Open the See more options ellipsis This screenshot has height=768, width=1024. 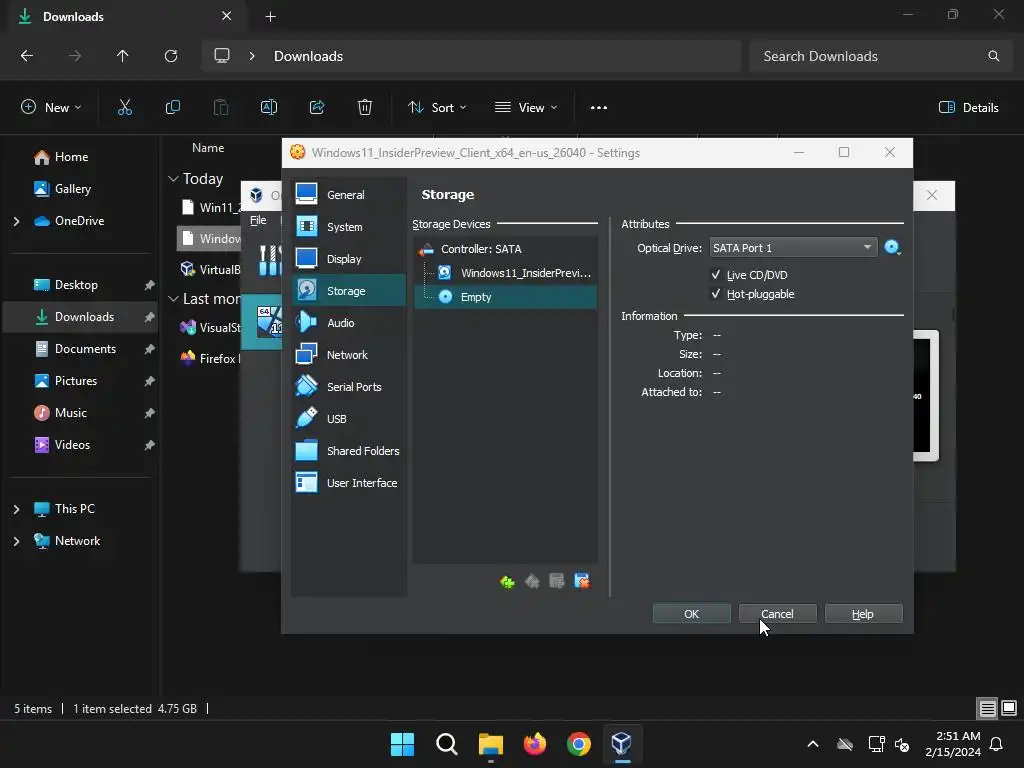[599, 107]
